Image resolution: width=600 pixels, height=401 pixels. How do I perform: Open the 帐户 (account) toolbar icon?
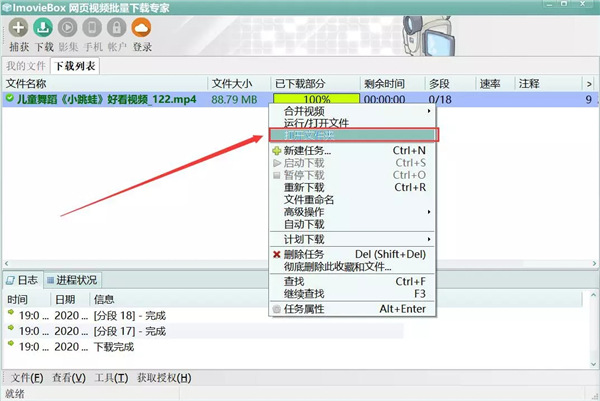click(116, 28)
